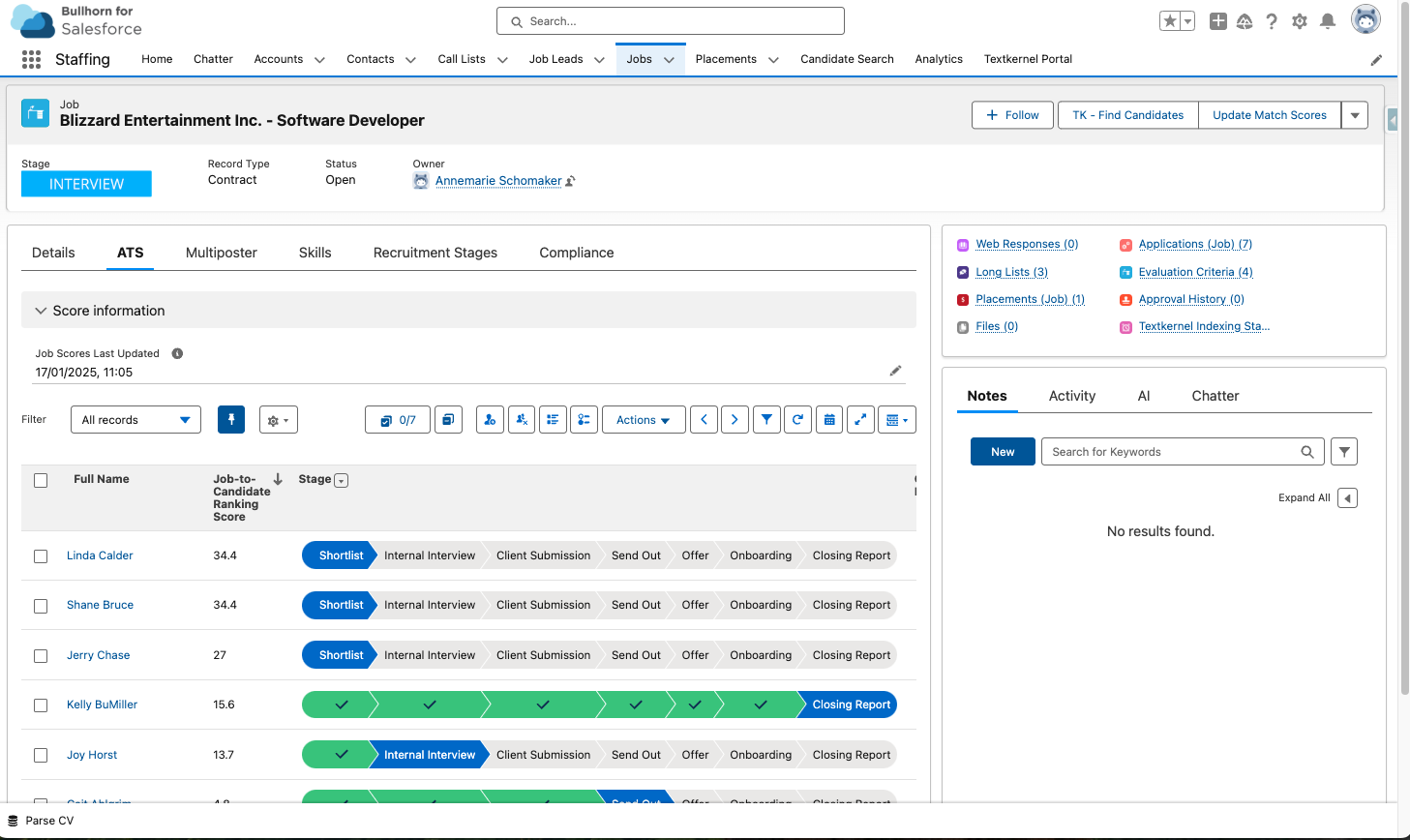Screen dimensions: 1410x840
Task: Open Candidate Search in navigation bar
Action: (847, 59)
